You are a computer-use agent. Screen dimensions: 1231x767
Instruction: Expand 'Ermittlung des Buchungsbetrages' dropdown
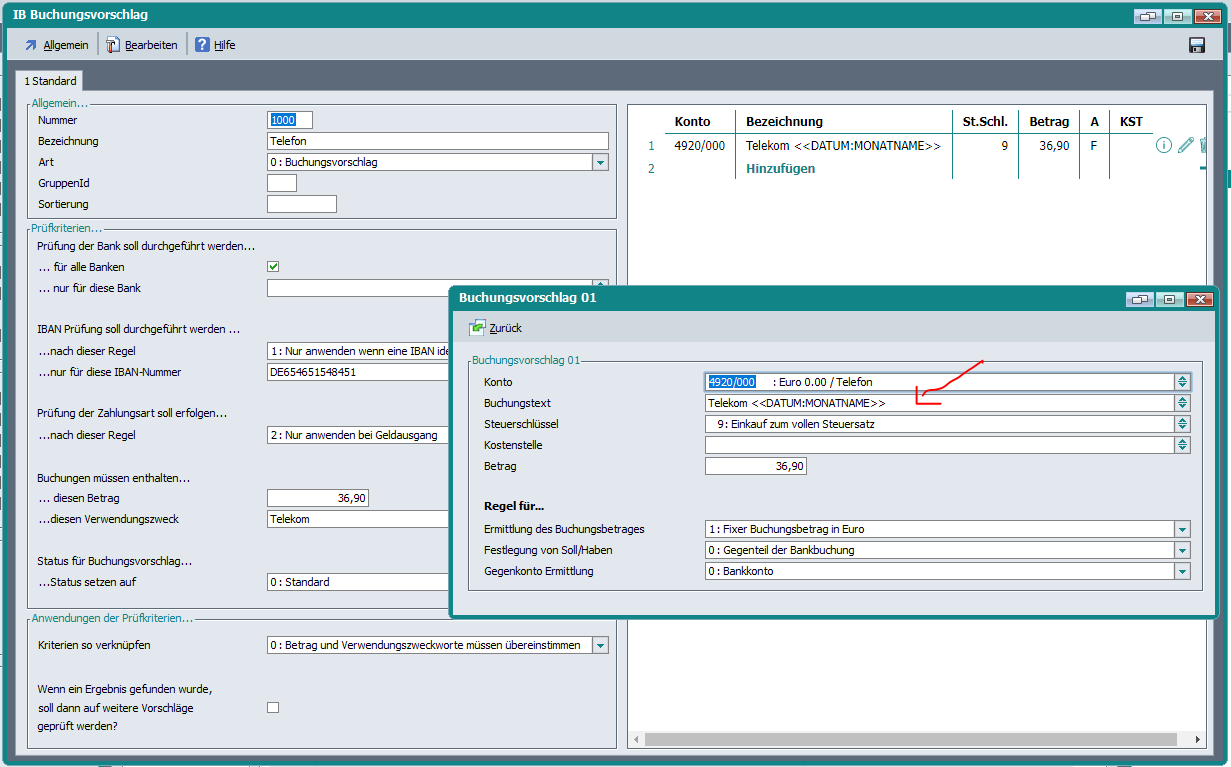[1182, 530]
